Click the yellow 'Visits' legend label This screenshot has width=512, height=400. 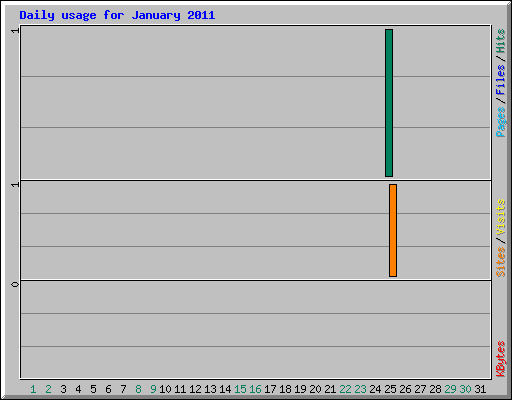(x=500, y=218)
